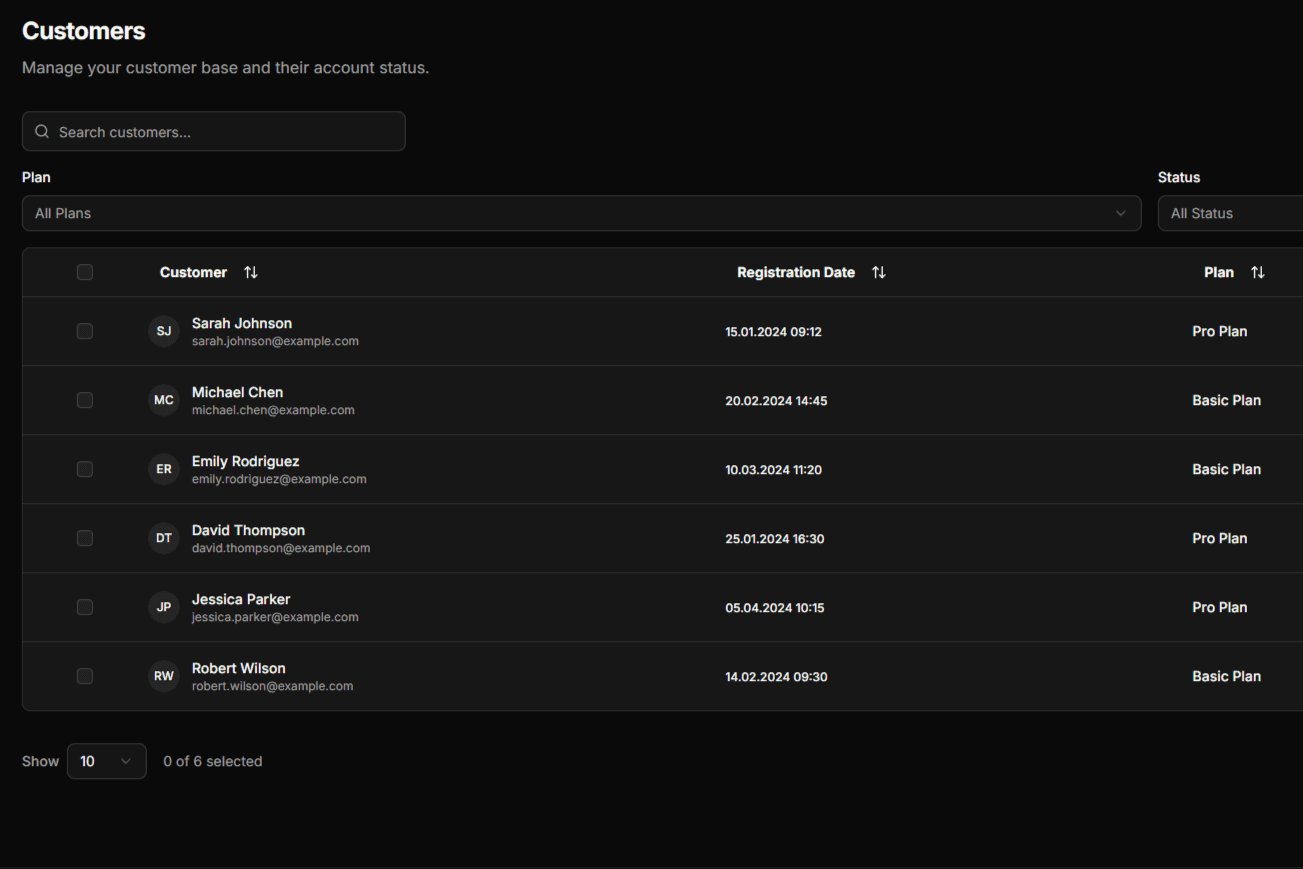Click the name Emily Rodriguez
1303x869 pixels.
[246, 461]
